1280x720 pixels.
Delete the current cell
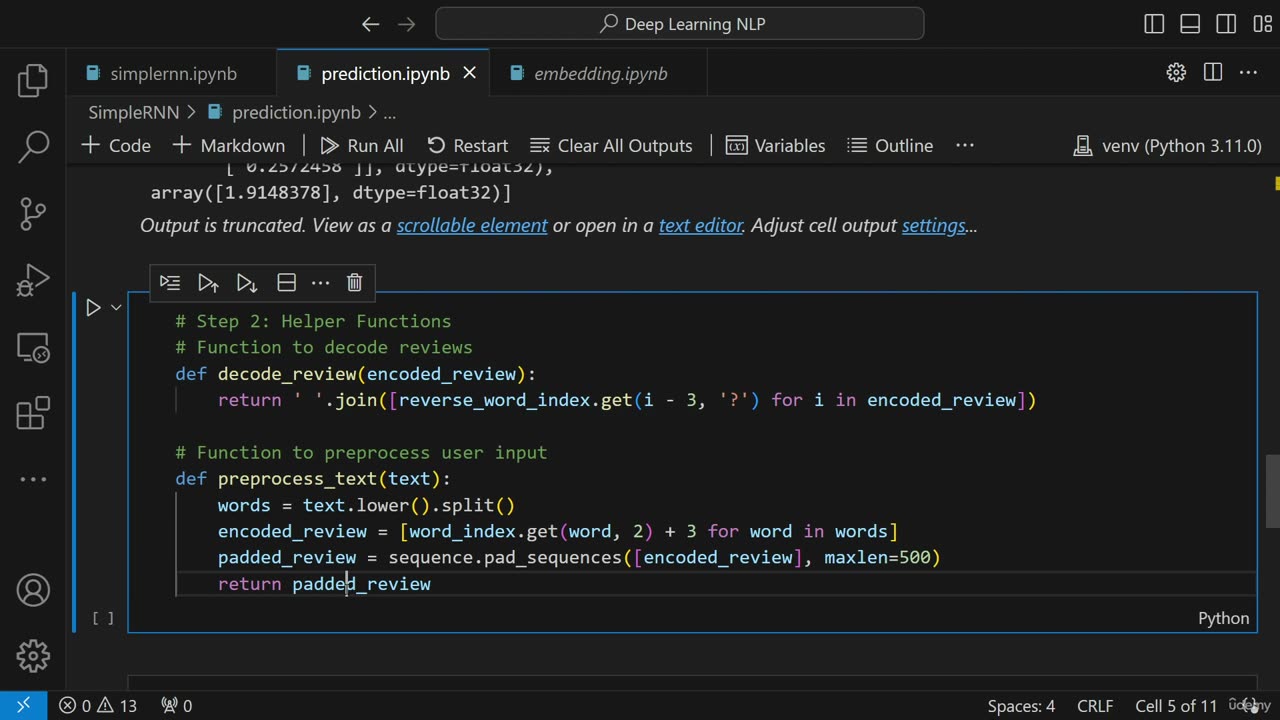click(x=354, y=283)
